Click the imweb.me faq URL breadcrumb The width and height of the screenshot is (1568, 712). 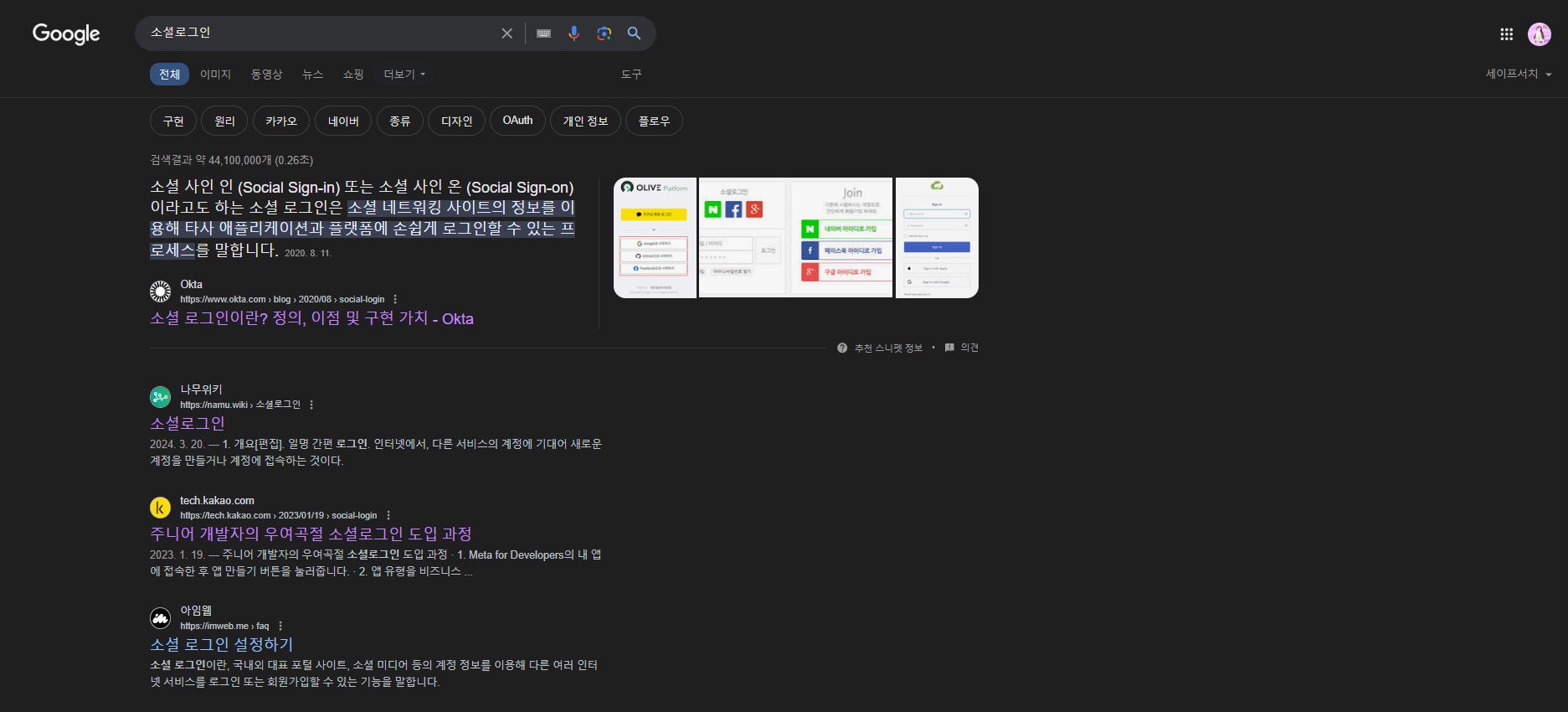pyautogui.click(x=224, y=626)
